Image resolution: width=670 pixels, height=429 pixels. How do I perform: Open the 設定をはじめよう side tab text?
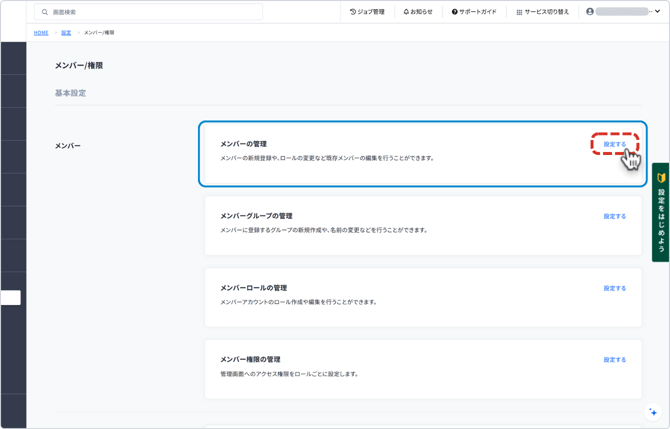tap(661, 221)
